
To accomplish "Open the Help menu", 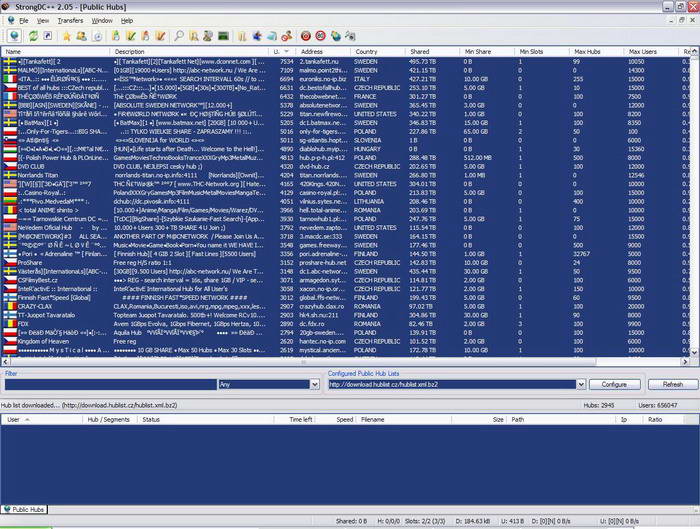I will [127, 21].
